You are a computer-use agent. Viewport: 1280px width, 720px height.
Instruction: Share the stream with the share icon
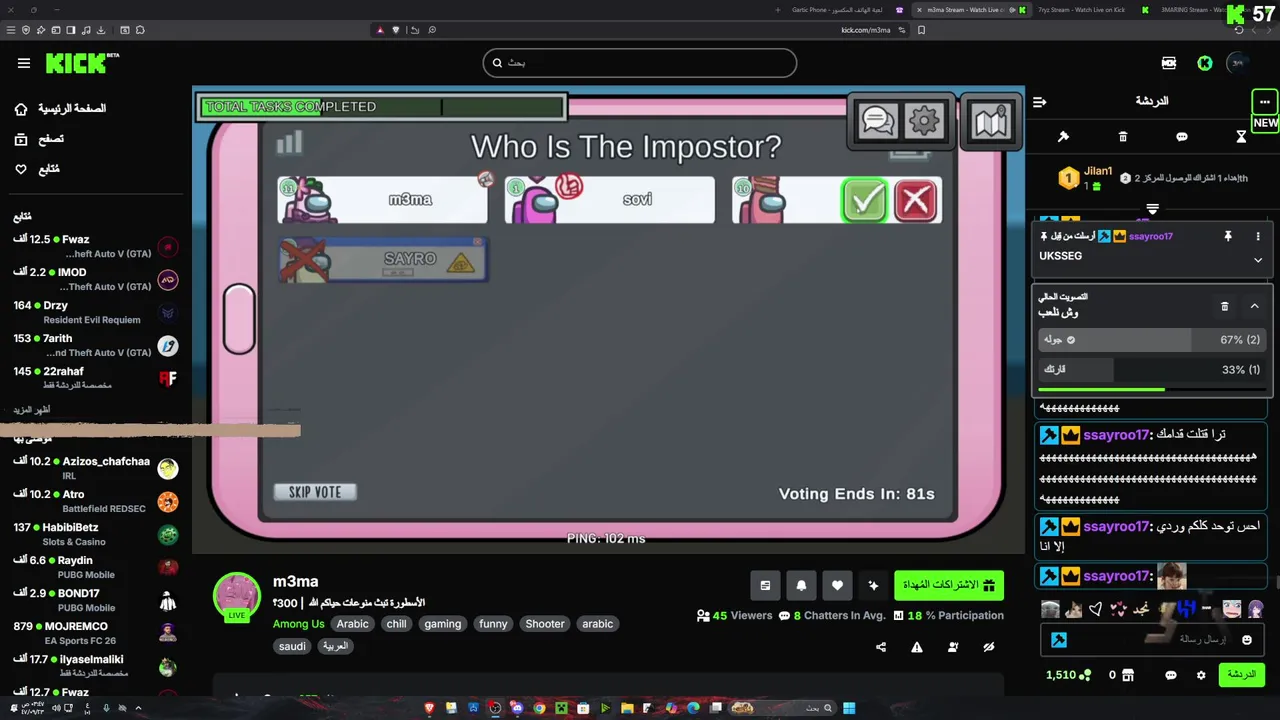(881, 647)
